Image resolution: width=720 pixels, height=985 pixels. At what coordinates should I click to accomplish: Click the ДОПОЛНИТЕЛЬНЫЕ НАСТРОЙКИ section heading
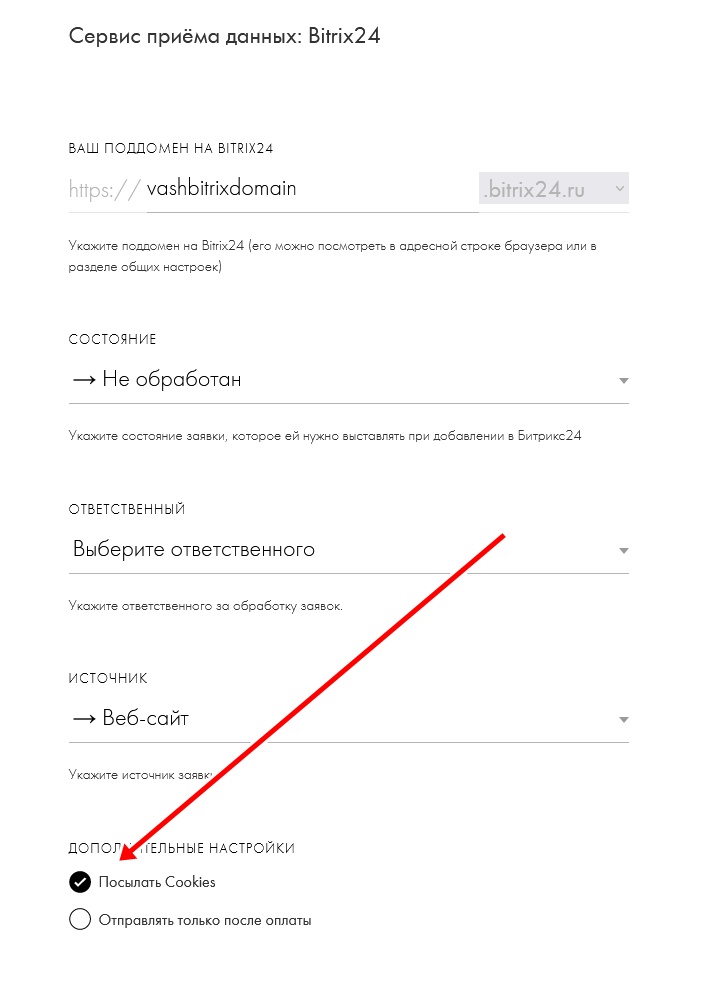pos(182,848)
